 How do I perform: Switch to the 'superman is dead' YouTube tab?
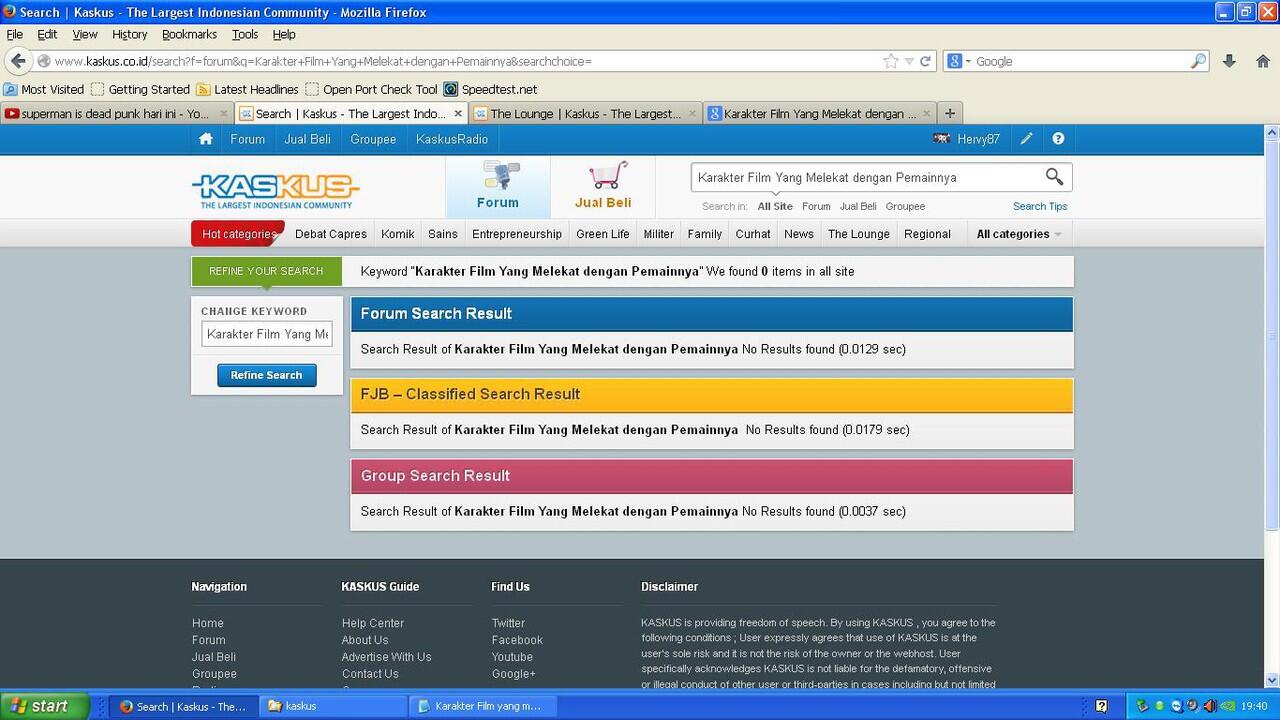(117, 114)
